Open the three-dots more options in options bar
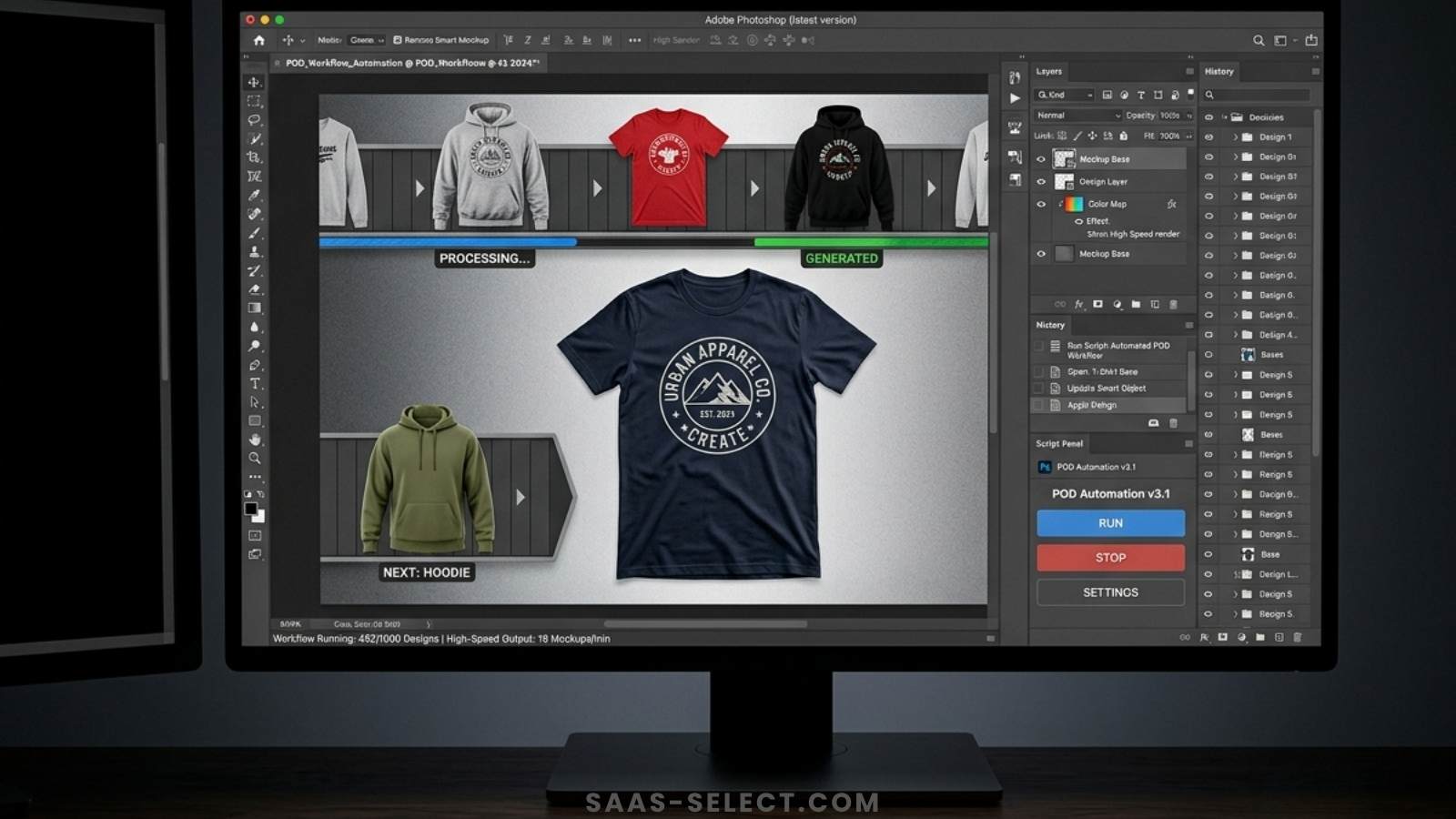Screen dimensions: 1456x819 [x=634, y=40]
